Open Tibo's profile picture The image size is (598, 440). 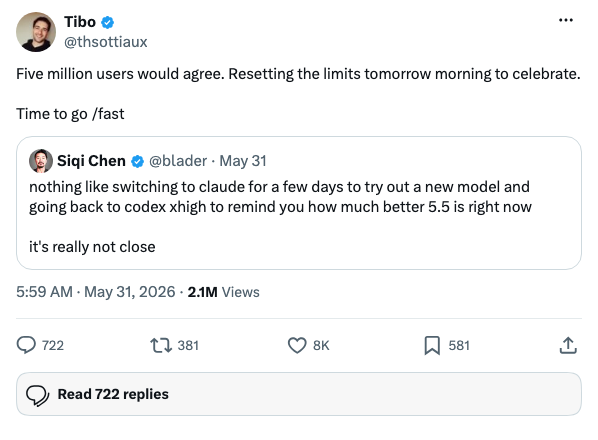36,32
